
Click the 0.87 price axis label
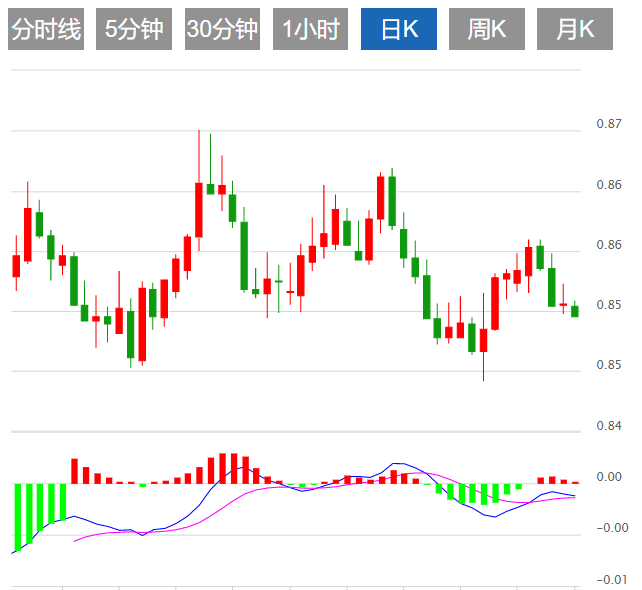(x=609, y=124)
